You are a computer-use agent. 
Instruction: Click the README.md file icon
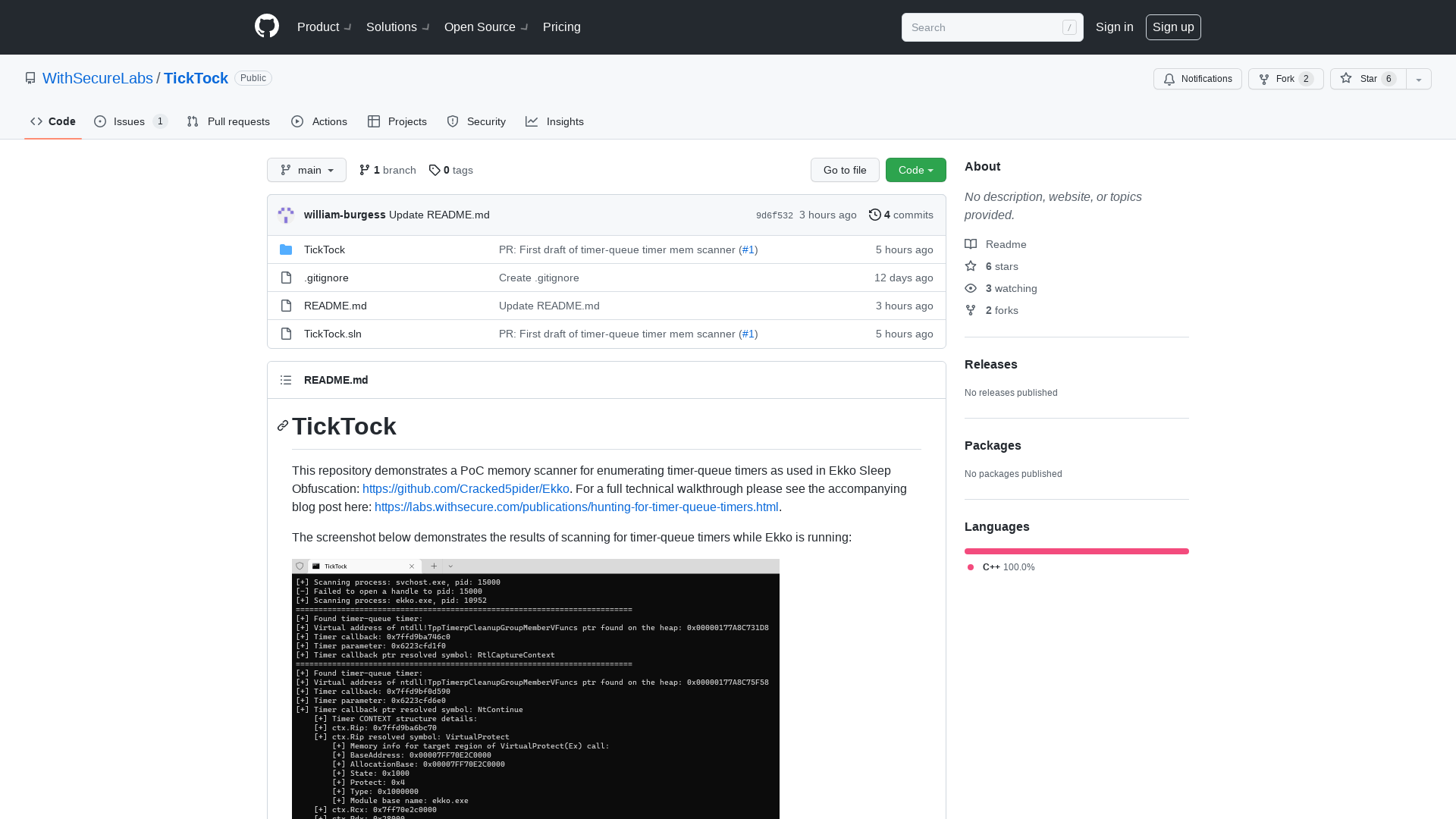click(286, 306)
